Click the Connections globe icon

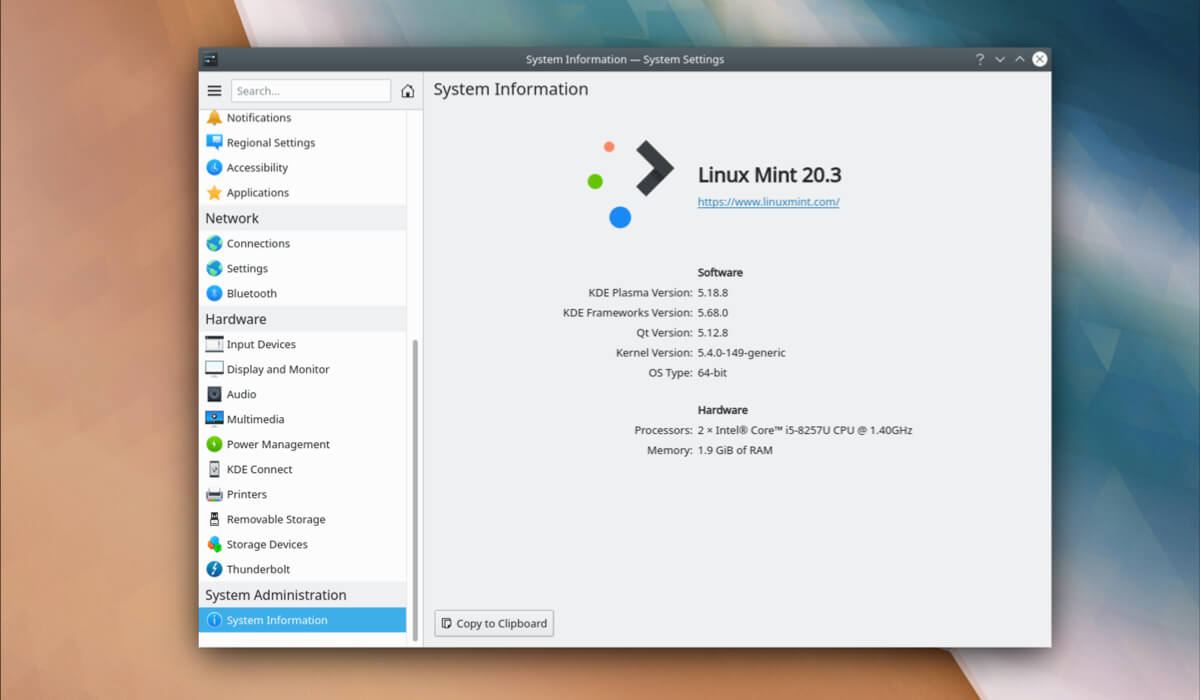click(x=214, y=243)
